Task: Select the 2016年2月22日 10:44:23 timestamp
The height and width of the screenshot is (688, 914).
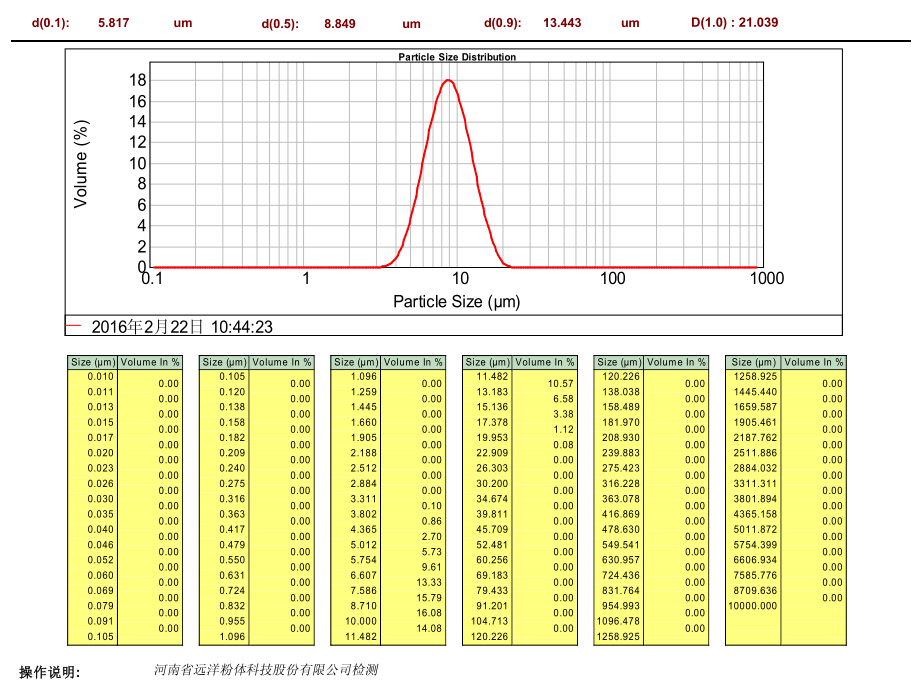Action: pos(182,326)
